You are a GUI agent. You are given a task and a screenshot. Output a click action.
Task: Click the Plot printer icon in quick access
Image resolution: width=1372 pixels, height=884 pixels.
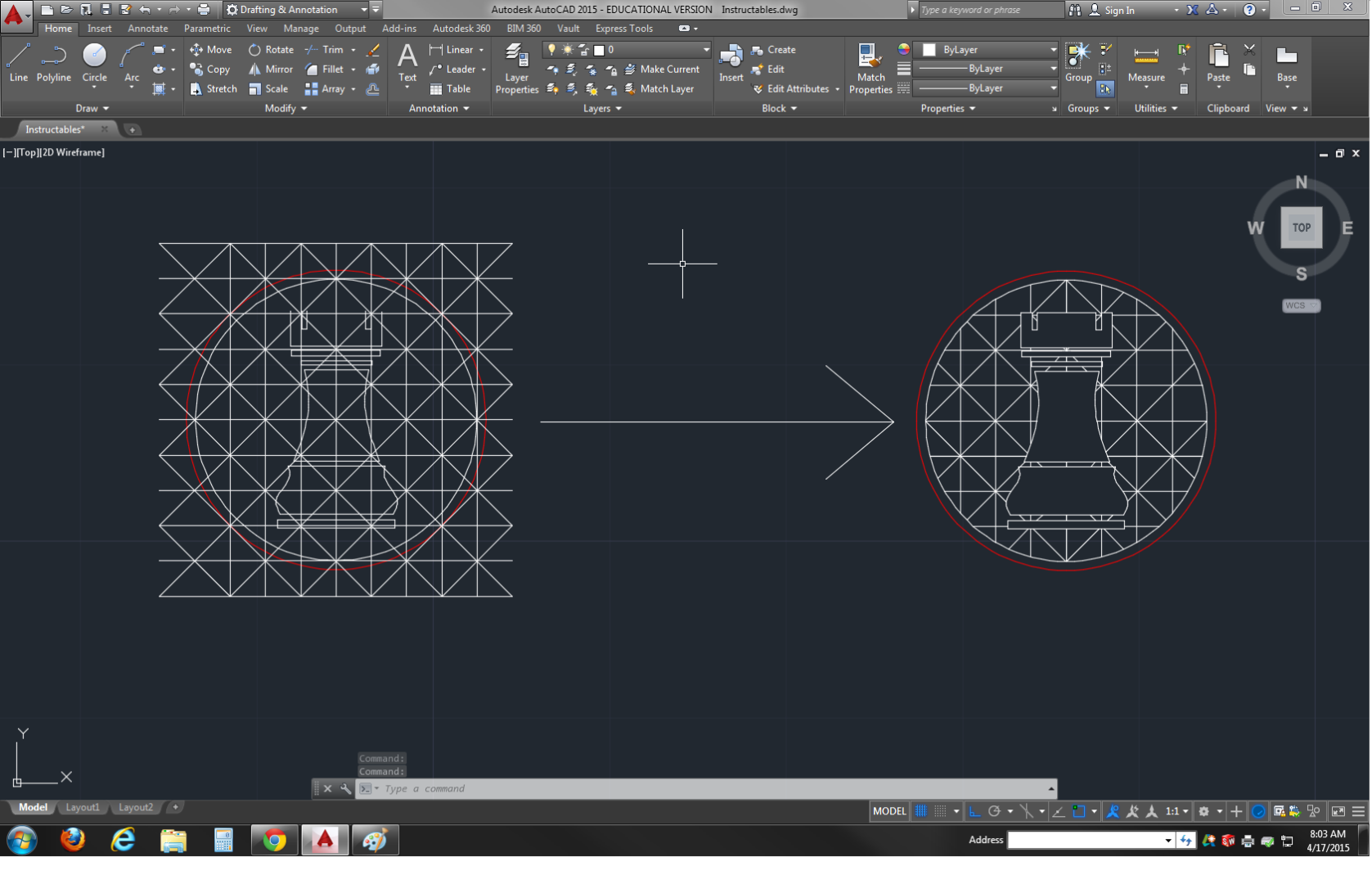[204, 10]
